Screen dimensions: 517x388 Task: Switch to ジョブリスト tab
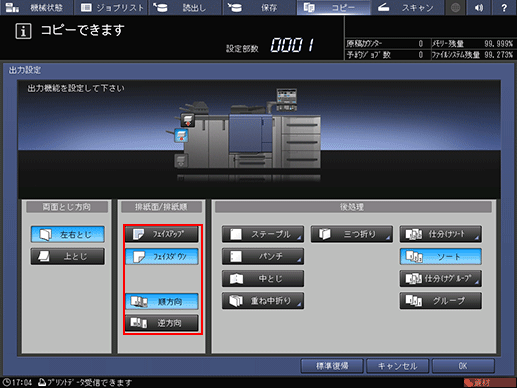pyautogui.click(x=111, y=7)
